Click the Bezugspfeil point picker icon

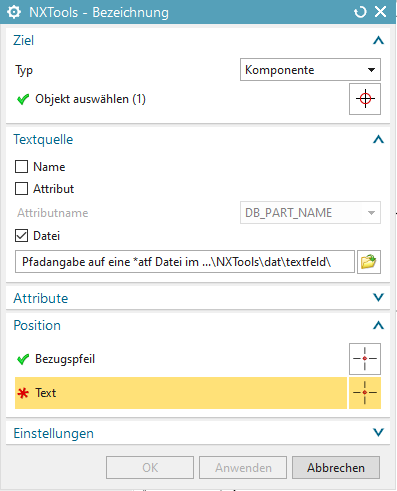tap(365, 359)
